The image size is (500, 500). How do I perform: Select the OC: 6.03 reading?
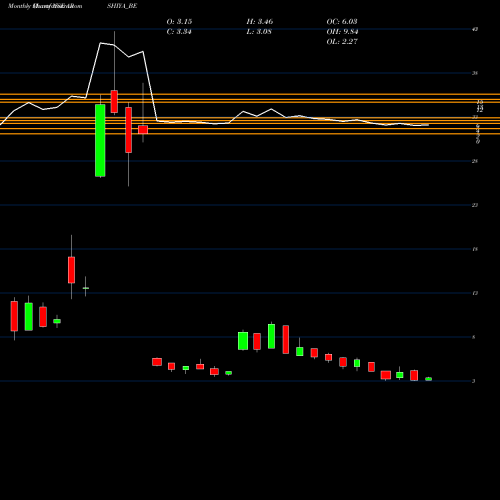342,22
